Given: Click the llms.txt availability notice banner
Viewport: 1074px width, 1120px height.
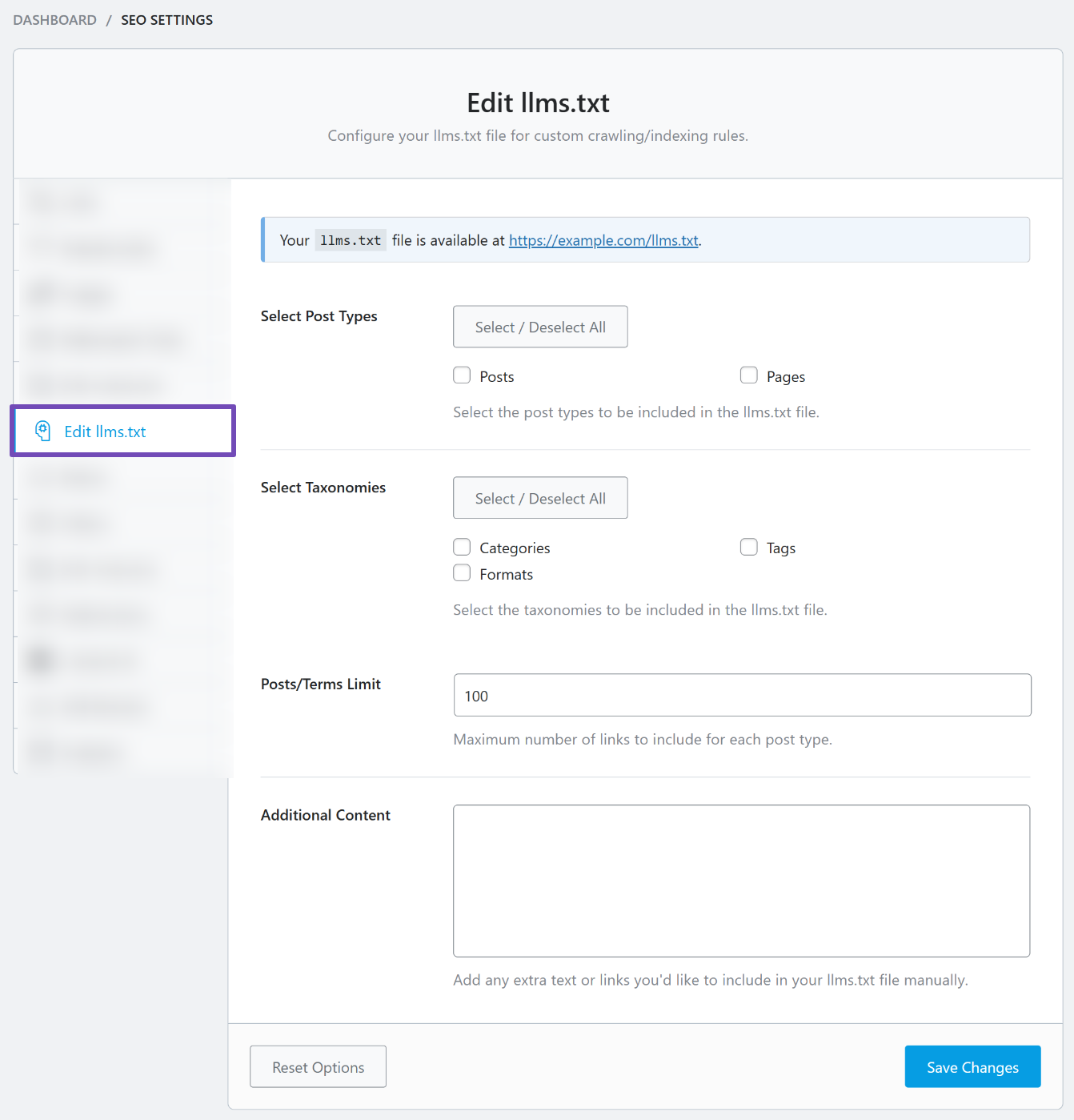Looking at the screenshot, I should (x=644, y=239).
